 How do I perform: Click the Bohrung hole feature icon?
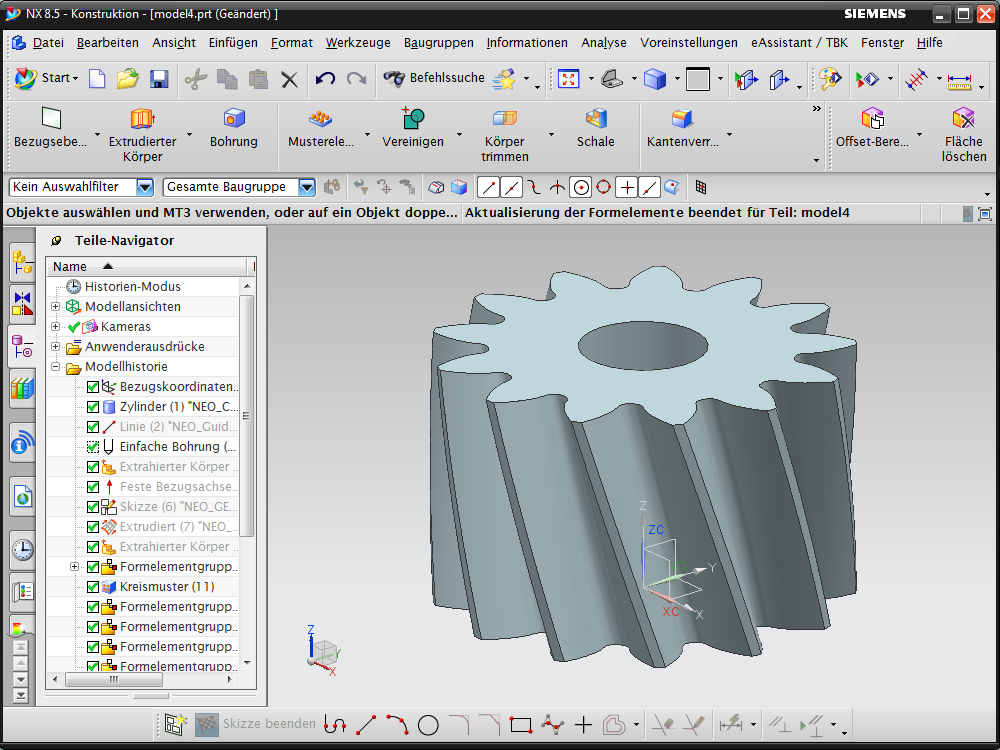point(234,120)
